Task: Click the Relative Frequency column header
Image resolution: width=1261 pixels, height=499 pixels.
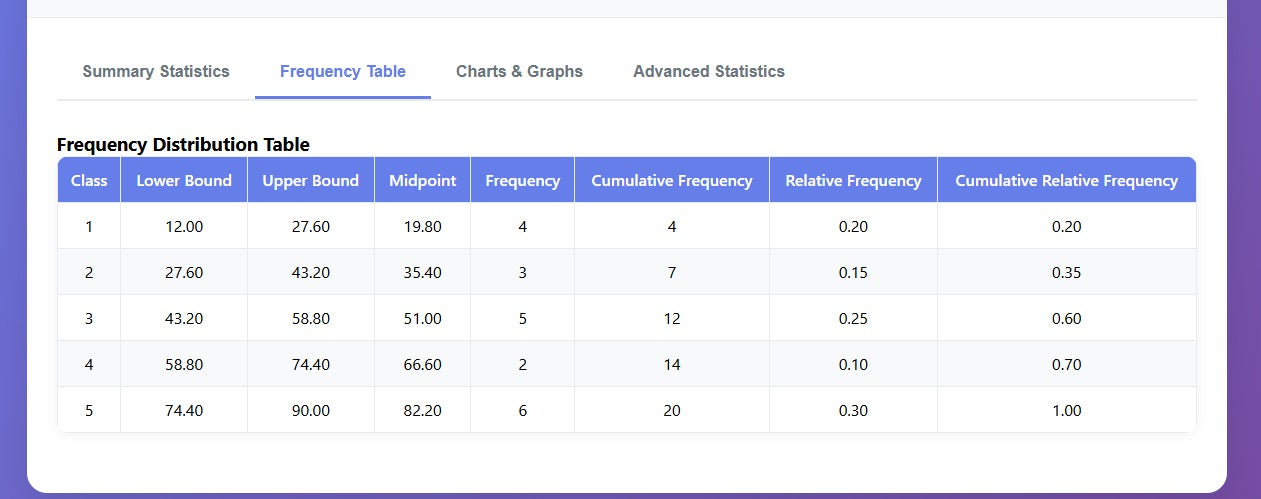Action: (x=854, y=181)
